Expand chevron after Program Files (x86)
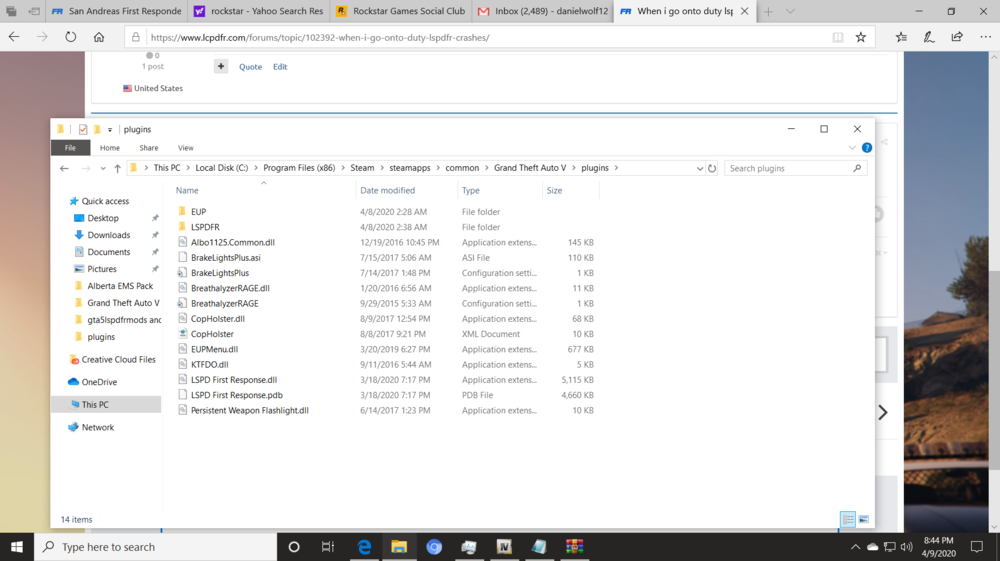The height and width of the screenshot is (561, 1000). coord(342,168)
